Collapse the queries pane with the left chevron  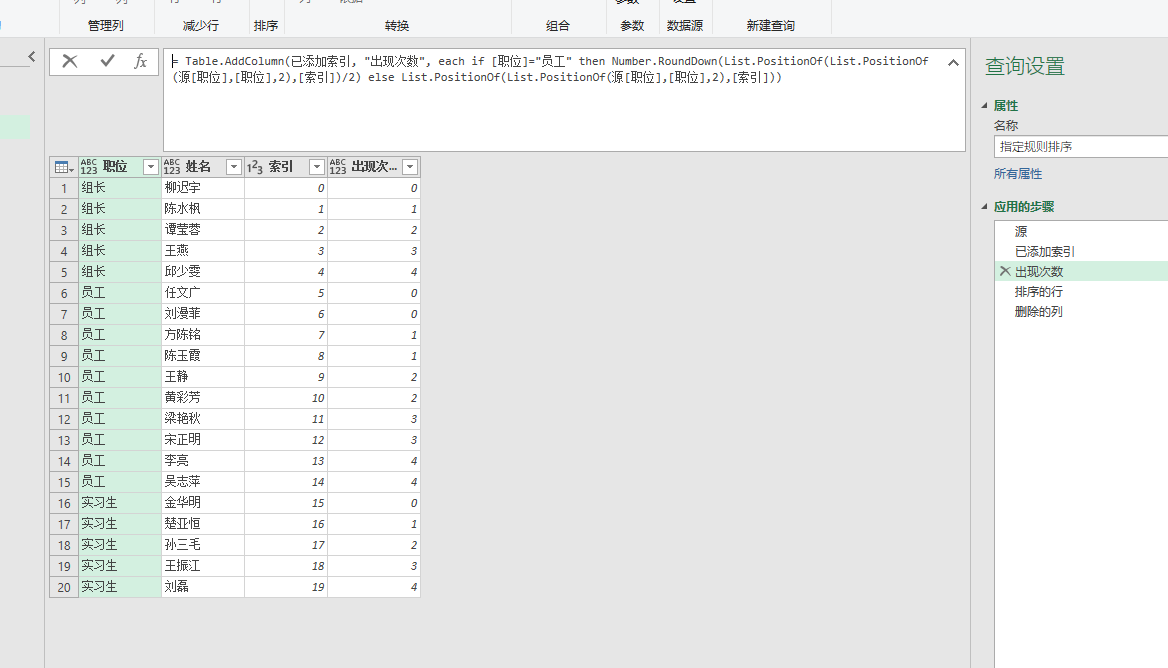tap(32, 56)
